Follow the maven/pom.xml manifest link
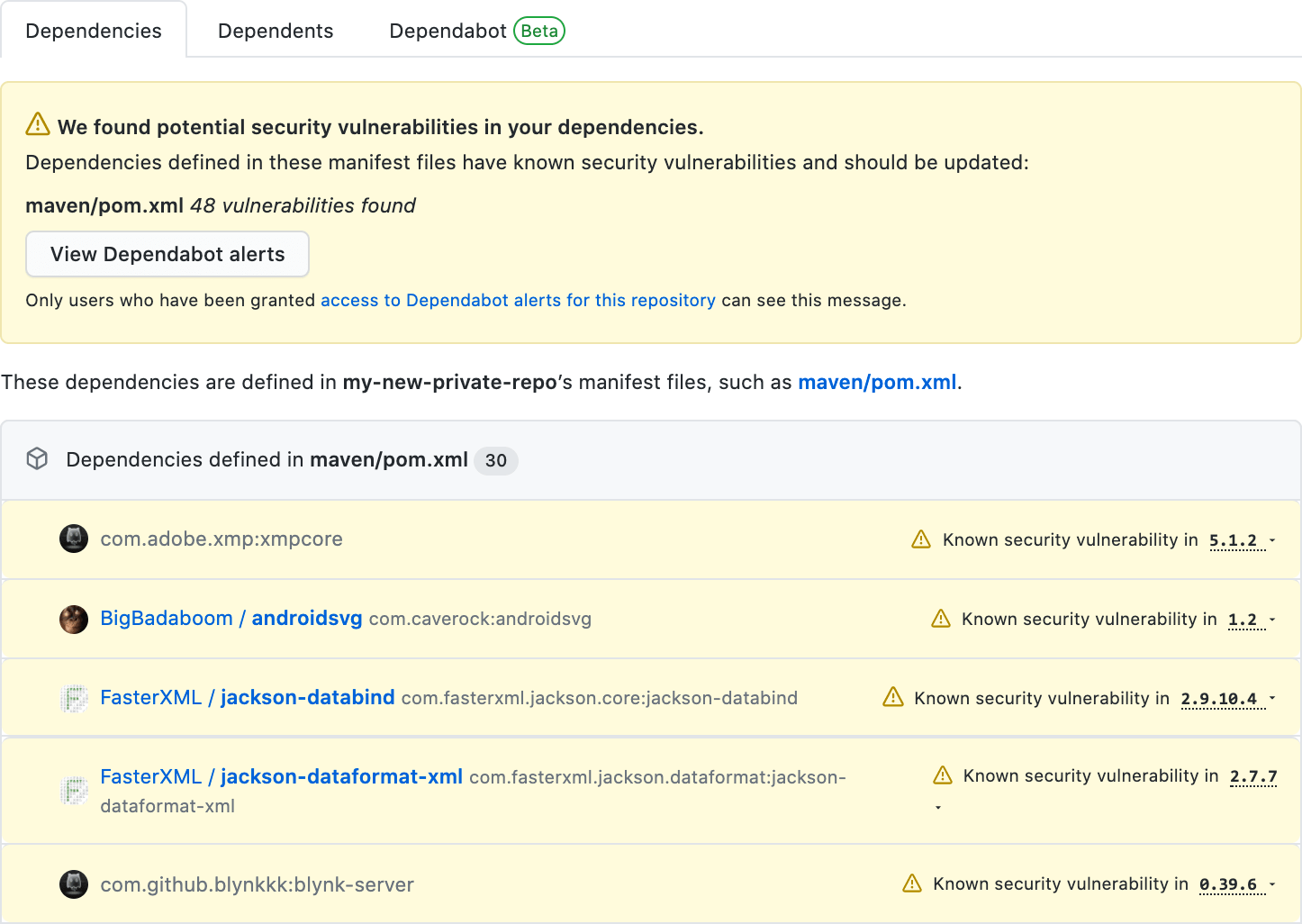This screenshot has height=924, width=1302. click(876, 382)
